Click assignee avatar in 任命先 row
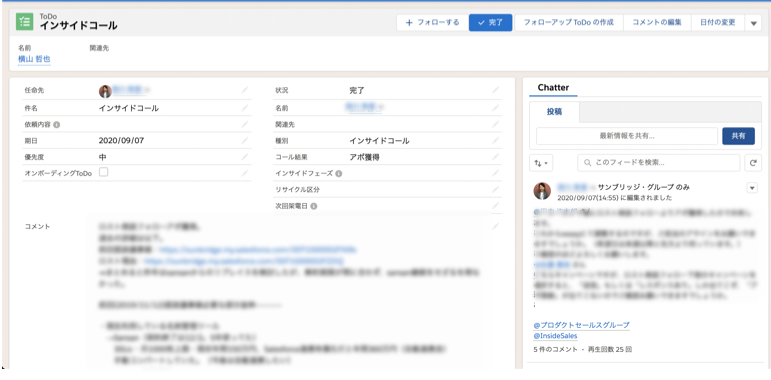 coord(105,91)
